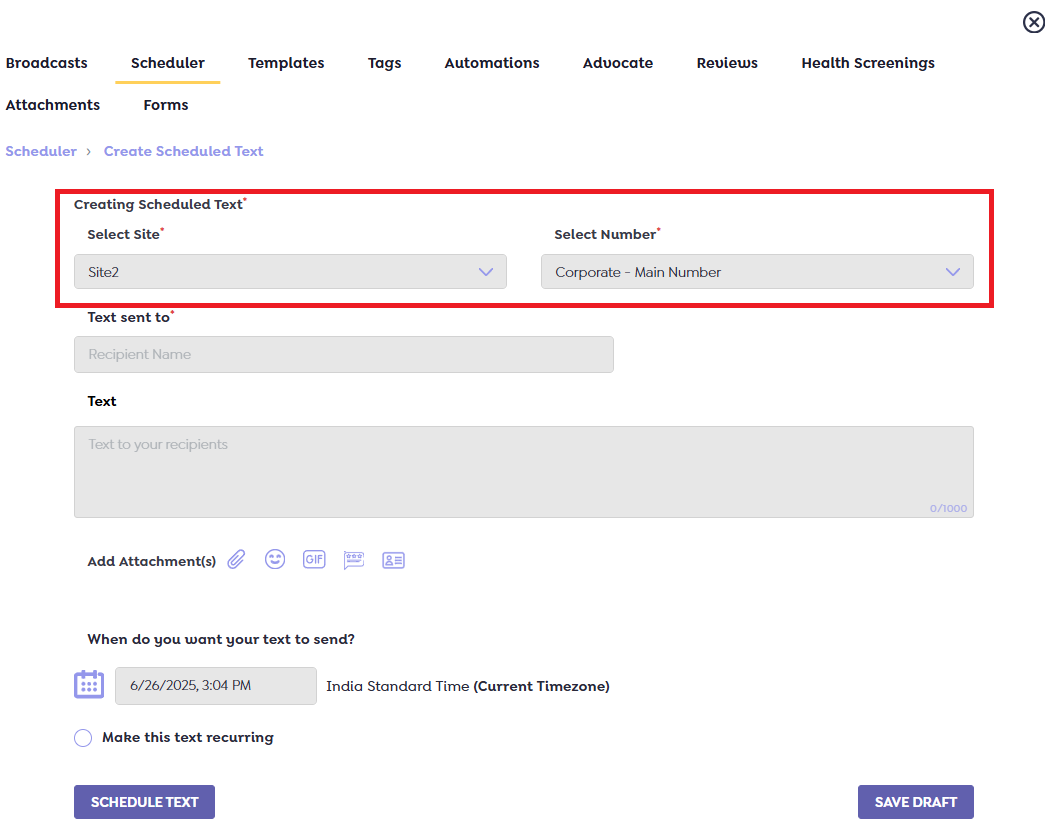1047x822 pixels.
Task: Open the Select Number dropdown
Action: [757, 272]
